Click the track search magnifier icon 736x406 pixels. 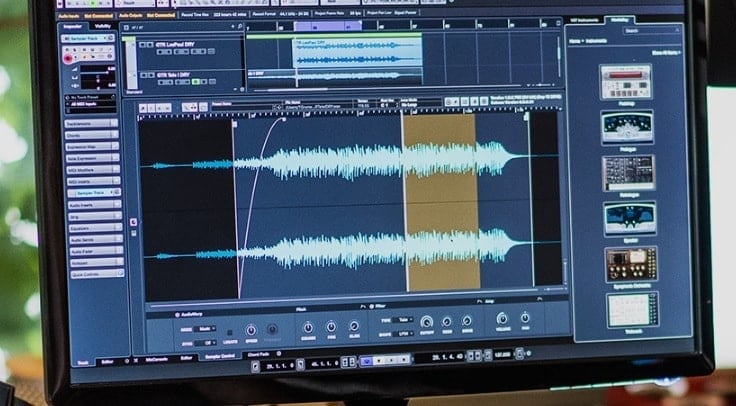pyautogui.click(x=240, y=27)
